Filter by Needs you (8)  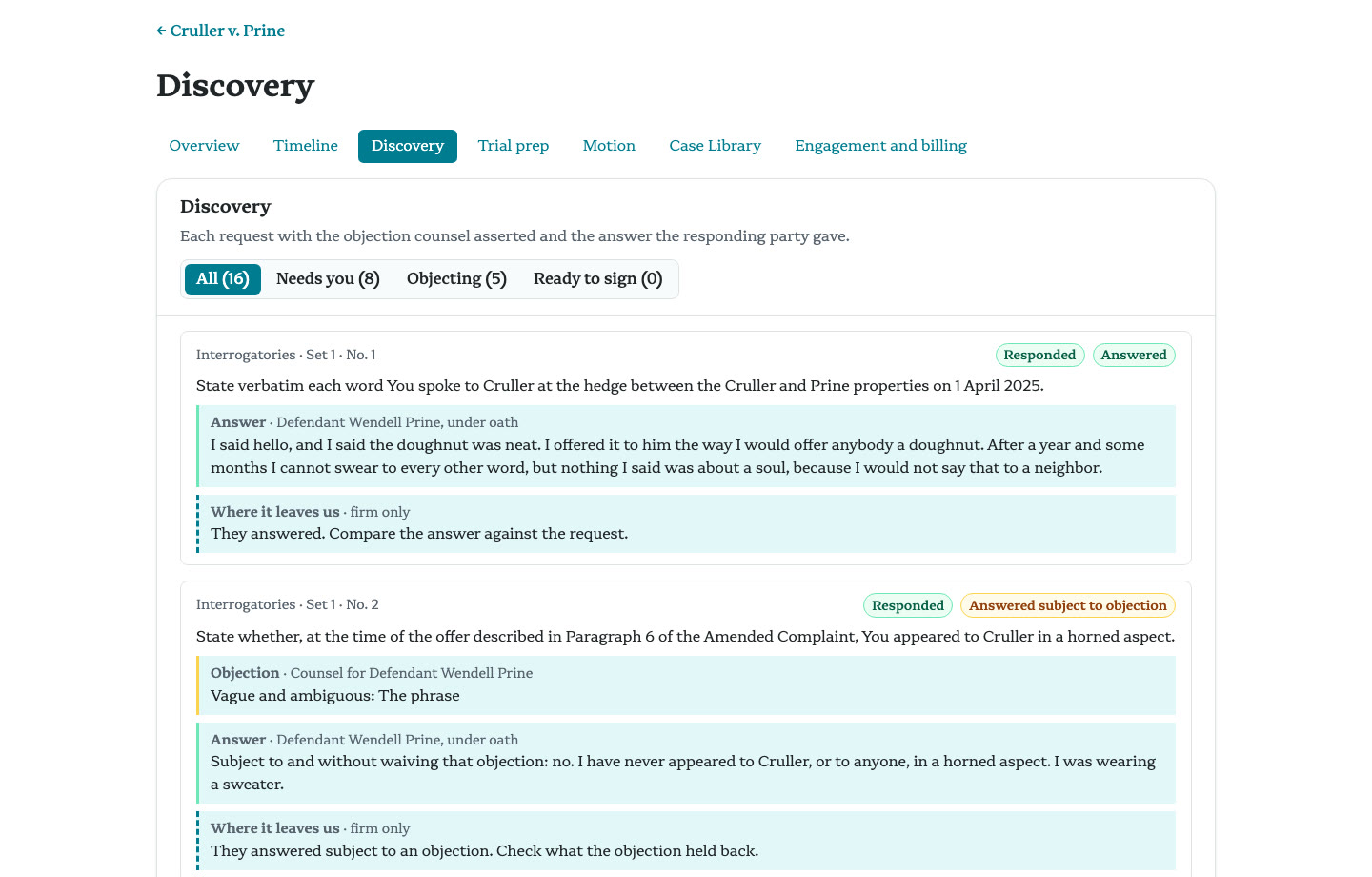[x=328, y=279]
